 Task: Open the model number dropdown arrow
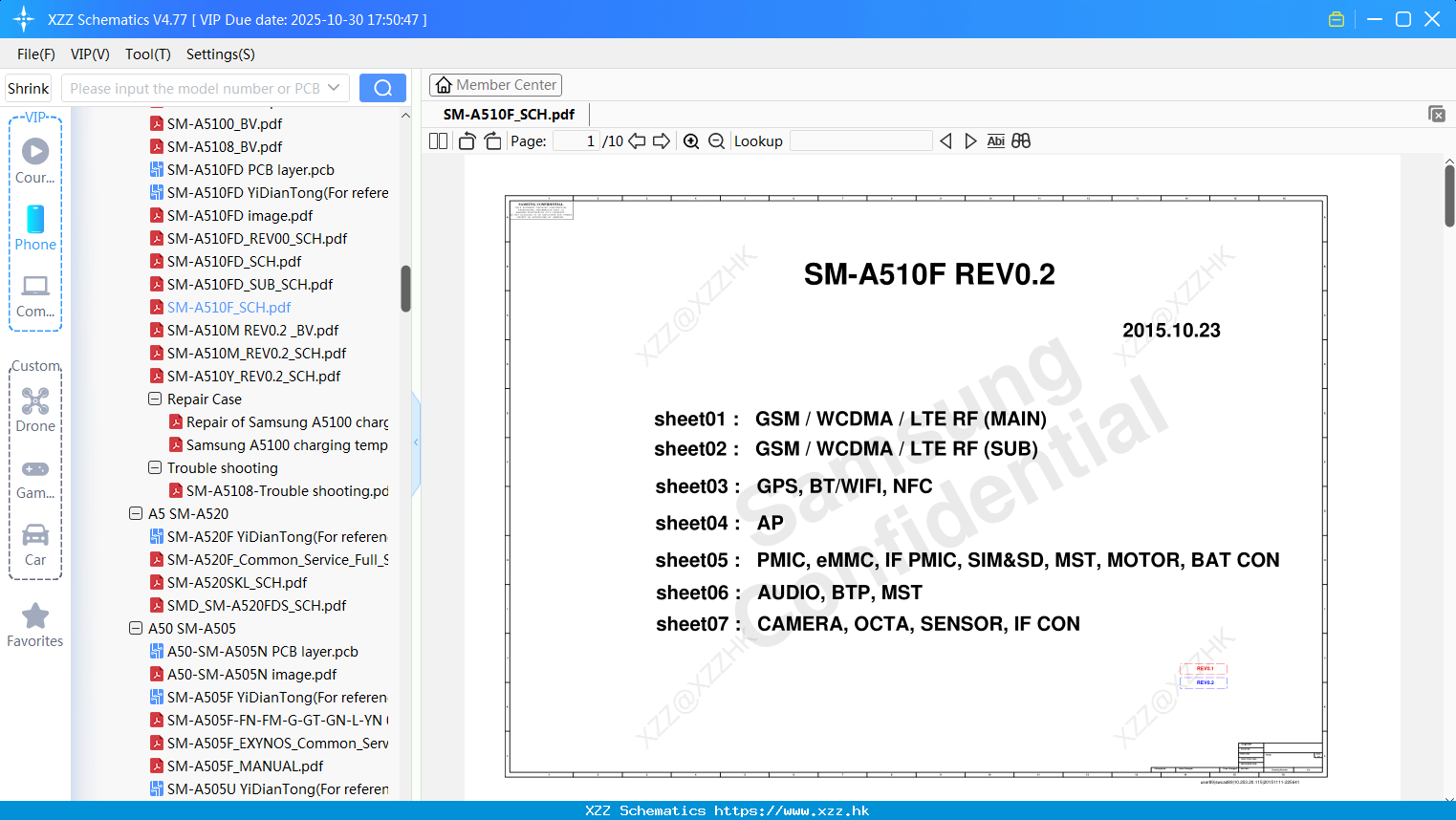334,88
